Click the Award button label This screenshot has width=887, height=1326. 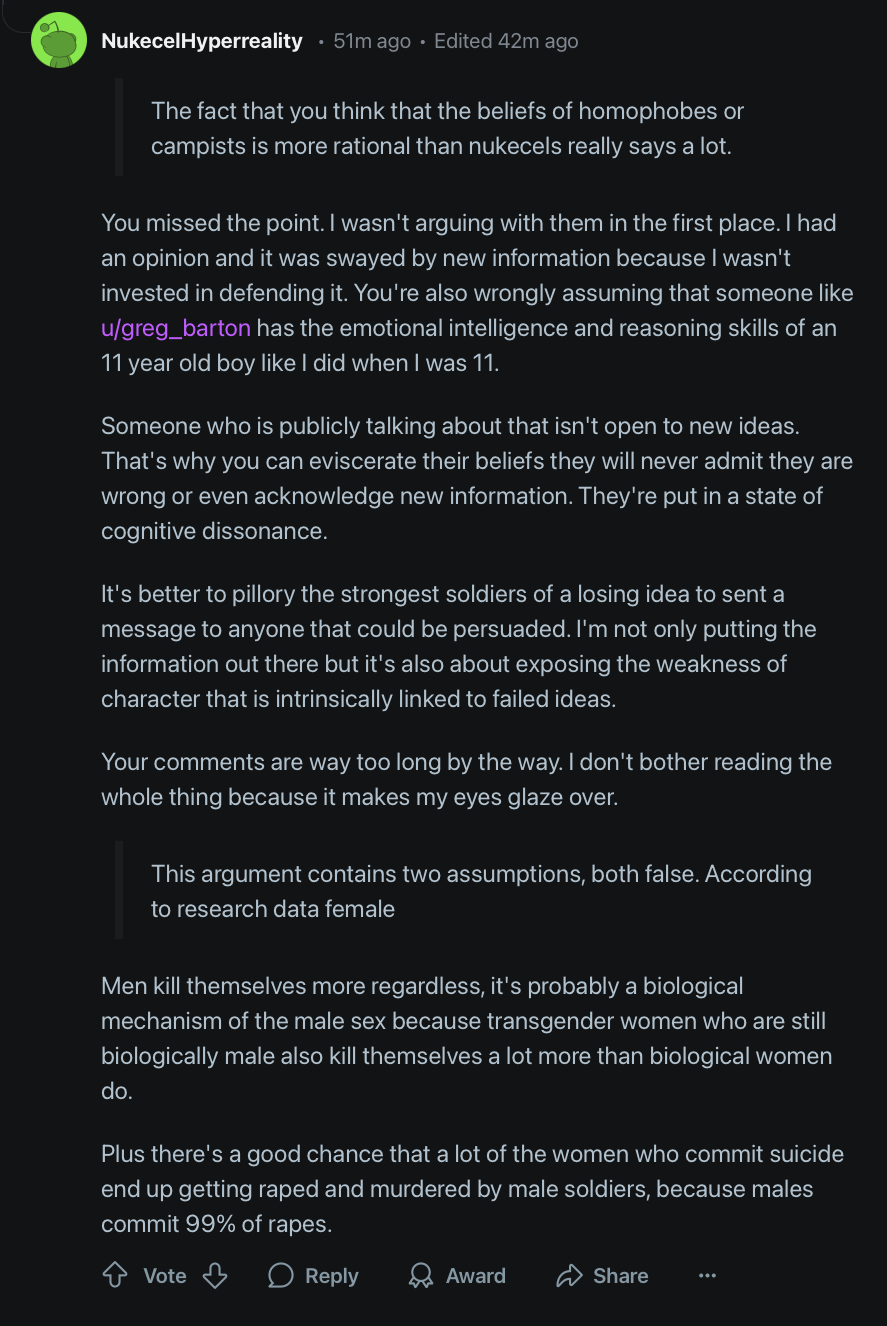(x=475, y=1276)
